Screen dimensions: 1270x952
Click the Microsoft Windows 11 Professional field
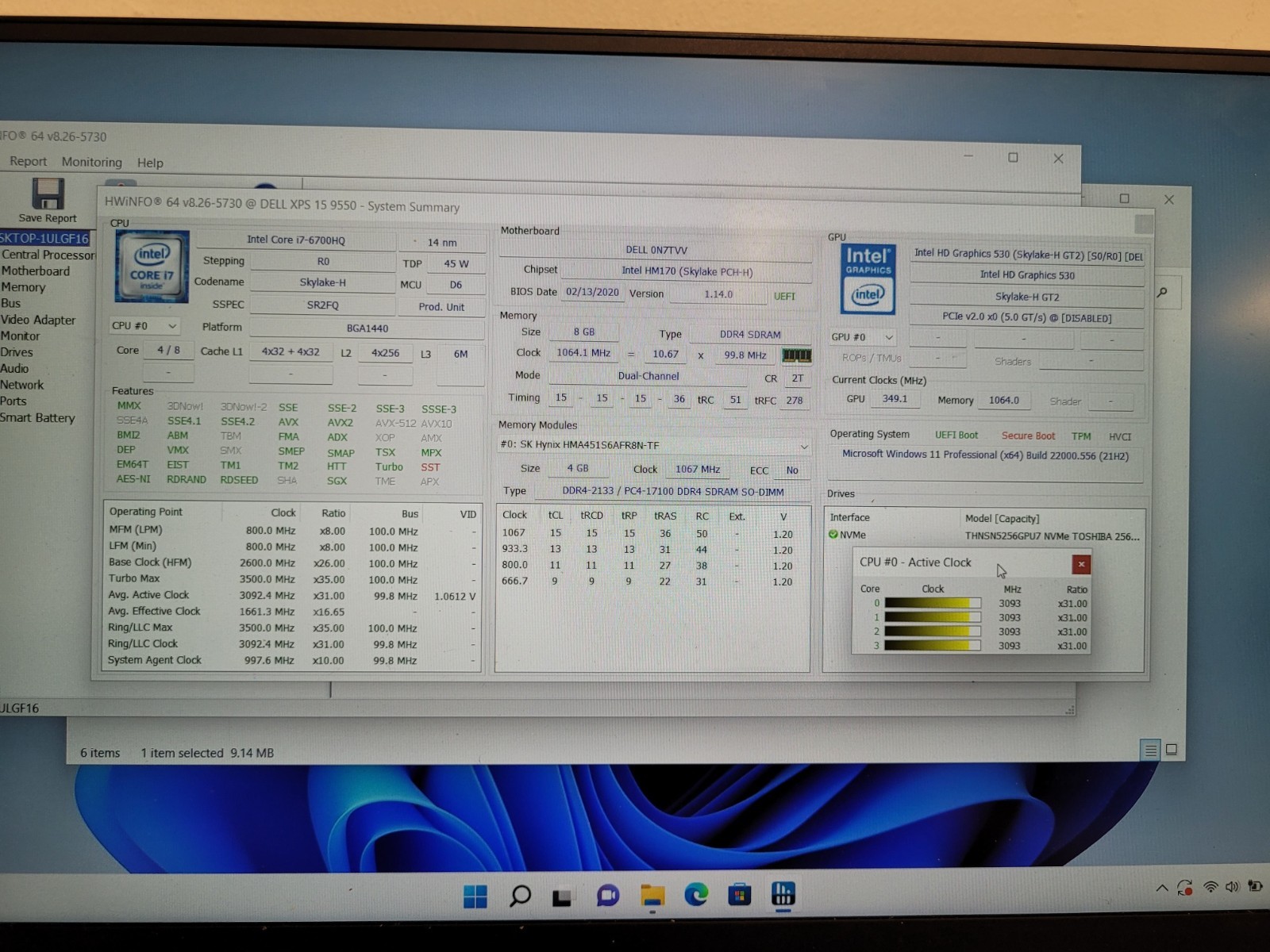coord(985,455)
